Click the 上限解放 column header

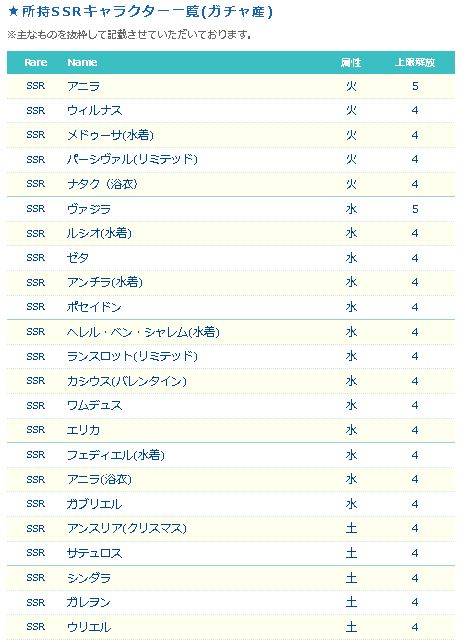tap(415, 63)
